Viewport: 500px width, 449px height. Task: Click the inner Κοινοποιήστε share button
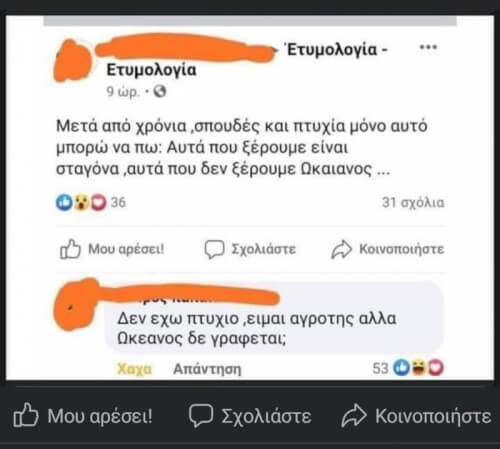pyautogui.click(x=388, y=249)
